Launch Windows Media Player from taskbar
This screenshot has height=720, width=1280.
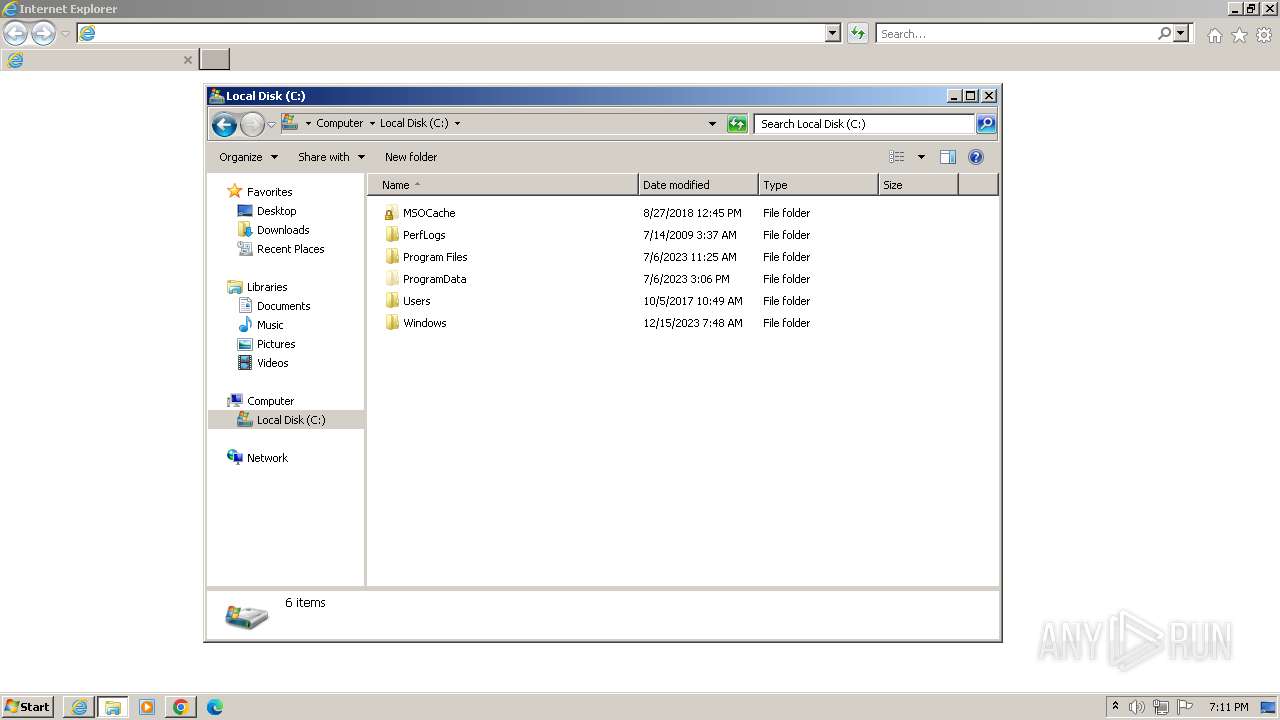[147, 707]
